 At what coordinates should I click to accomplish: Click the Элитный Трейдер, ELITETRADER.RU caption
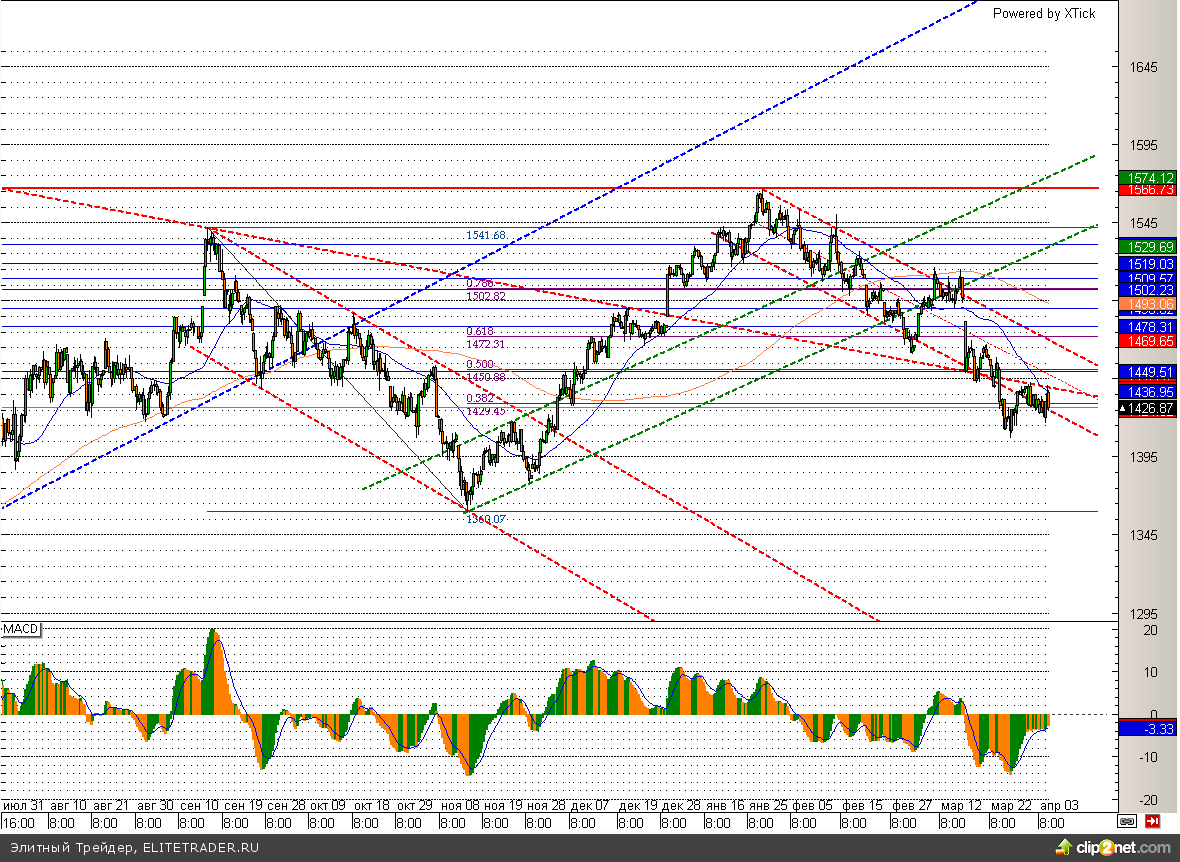[x=134, y=848]
